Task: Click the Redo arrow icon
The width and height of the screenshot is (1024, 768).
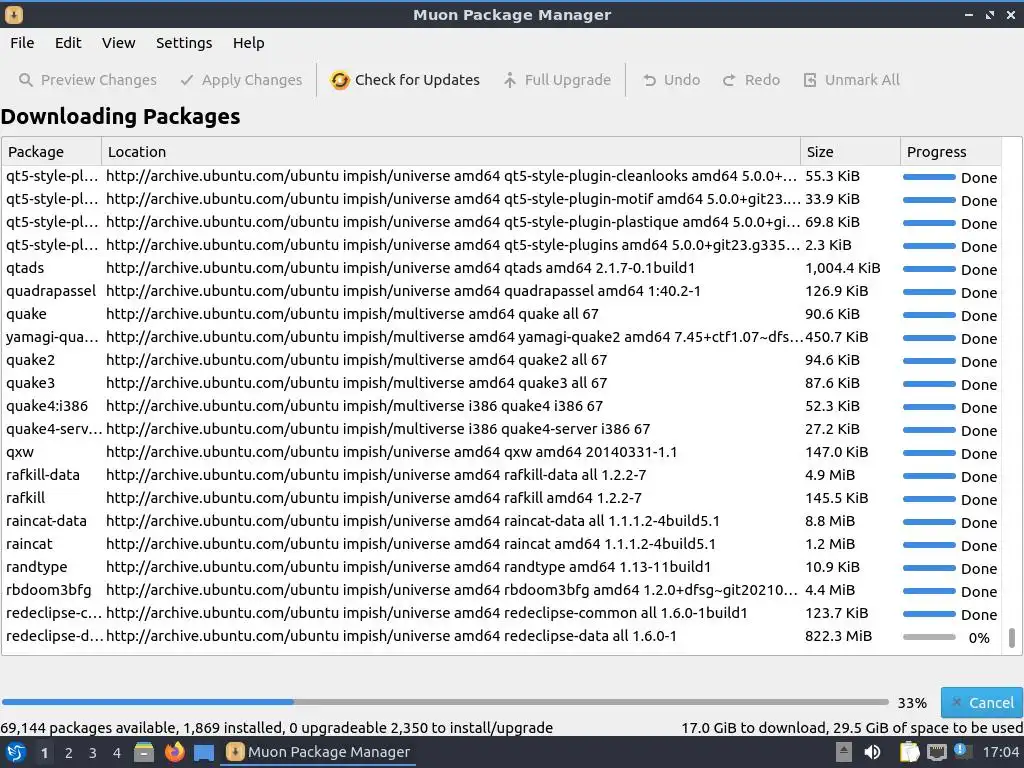Action: point(729,80)
